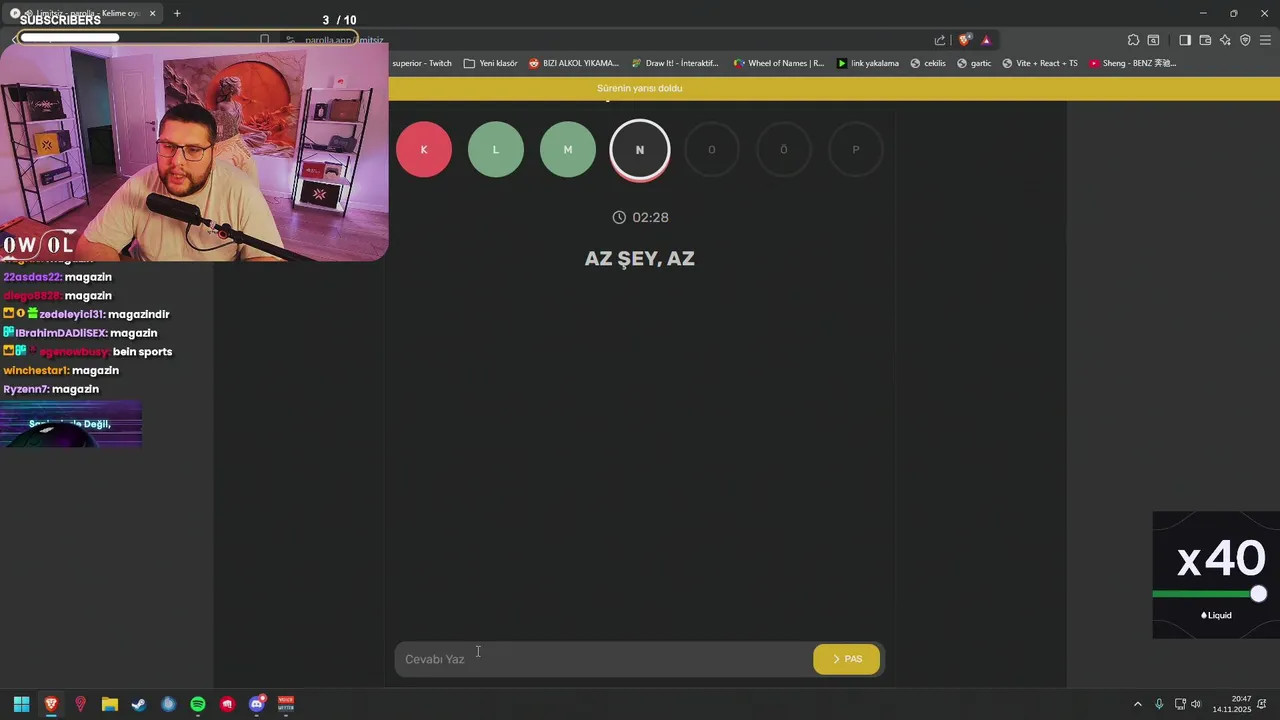Open the Brave VPN shield icon

(1245, 40)
